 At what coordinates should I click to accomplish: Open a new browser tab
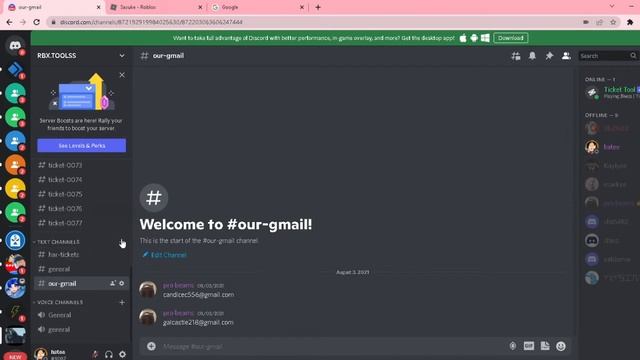point(318,7)
